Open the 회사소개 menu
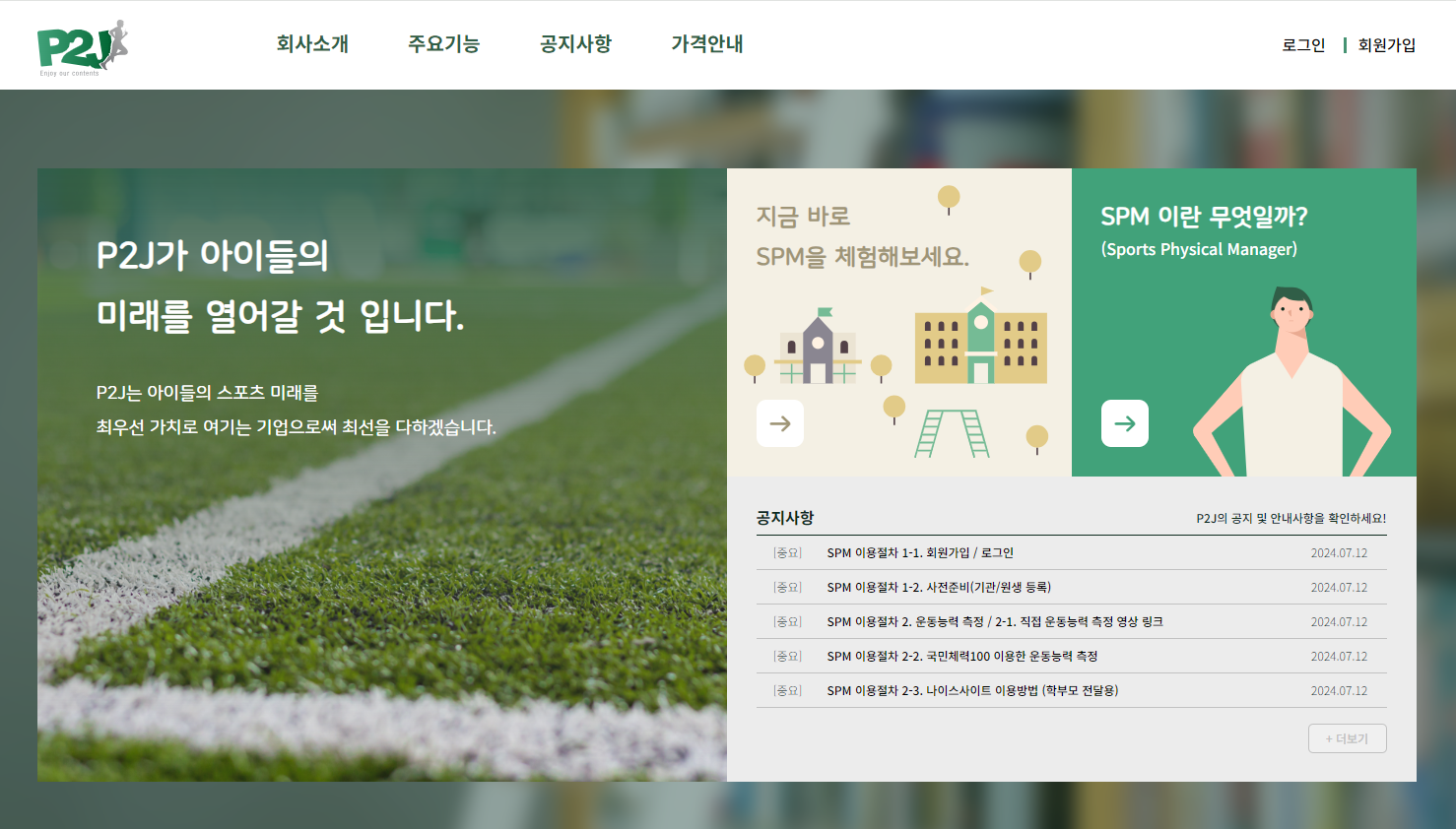Viewport: 1456px width, 829px height. 312,44
